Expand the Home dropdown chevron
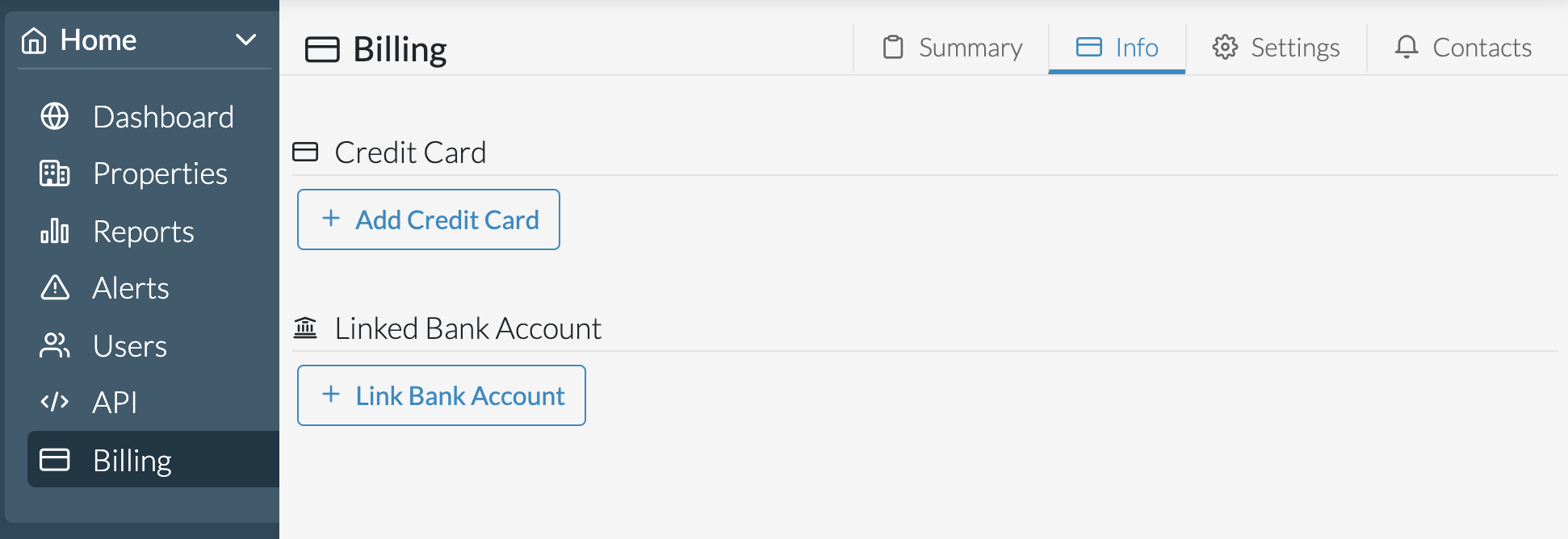This screenshot has height=539, width=1568. (x=245, y=38)
